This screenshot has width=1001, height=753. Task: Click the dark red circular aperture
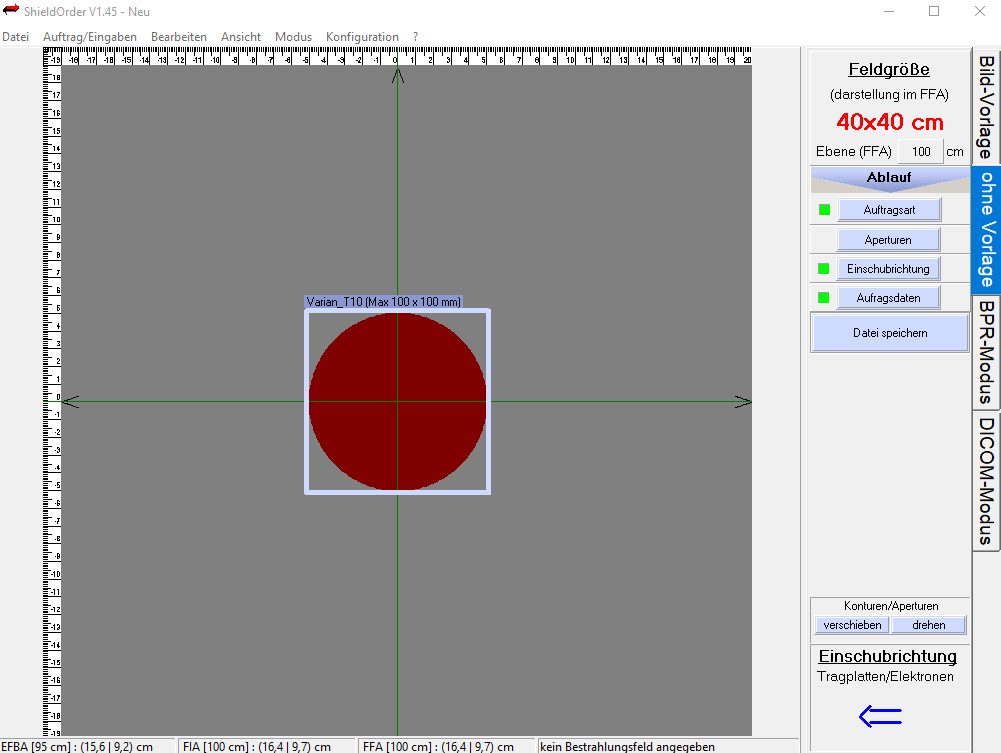coord(397,401)
